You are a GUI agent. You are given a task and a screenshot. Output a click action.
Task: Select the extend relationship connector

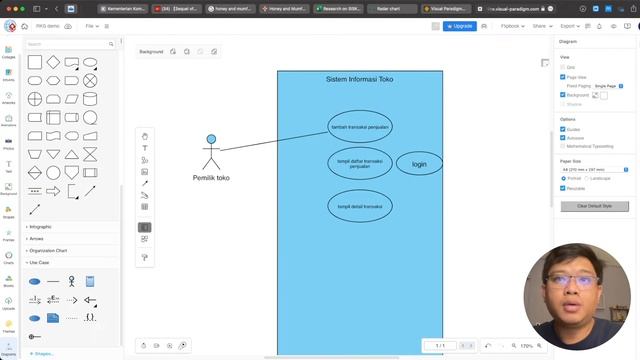click(x=53, y=300)
